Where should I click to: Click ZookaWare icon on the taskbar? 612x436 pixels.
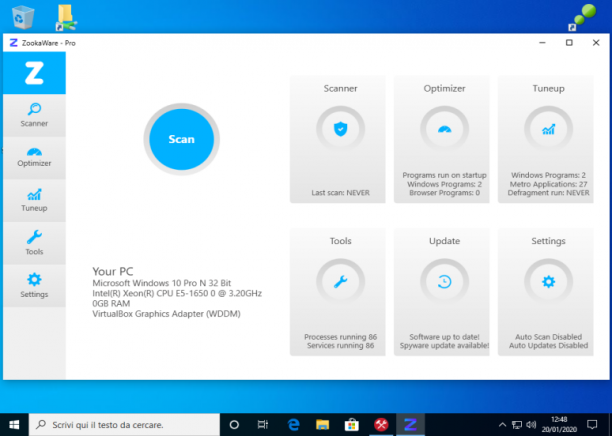coord(410,425)
